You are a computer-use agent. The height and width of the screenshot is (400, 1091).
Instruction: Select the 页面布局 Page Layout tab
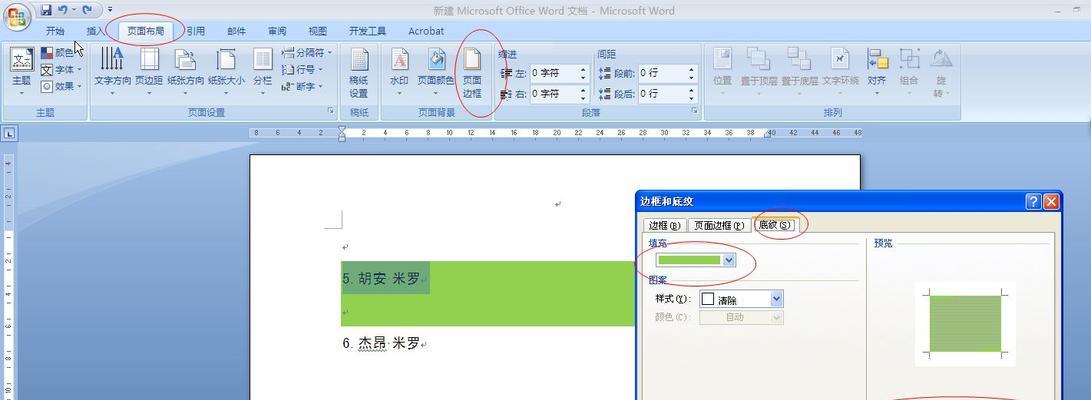(x=145, y=31)
